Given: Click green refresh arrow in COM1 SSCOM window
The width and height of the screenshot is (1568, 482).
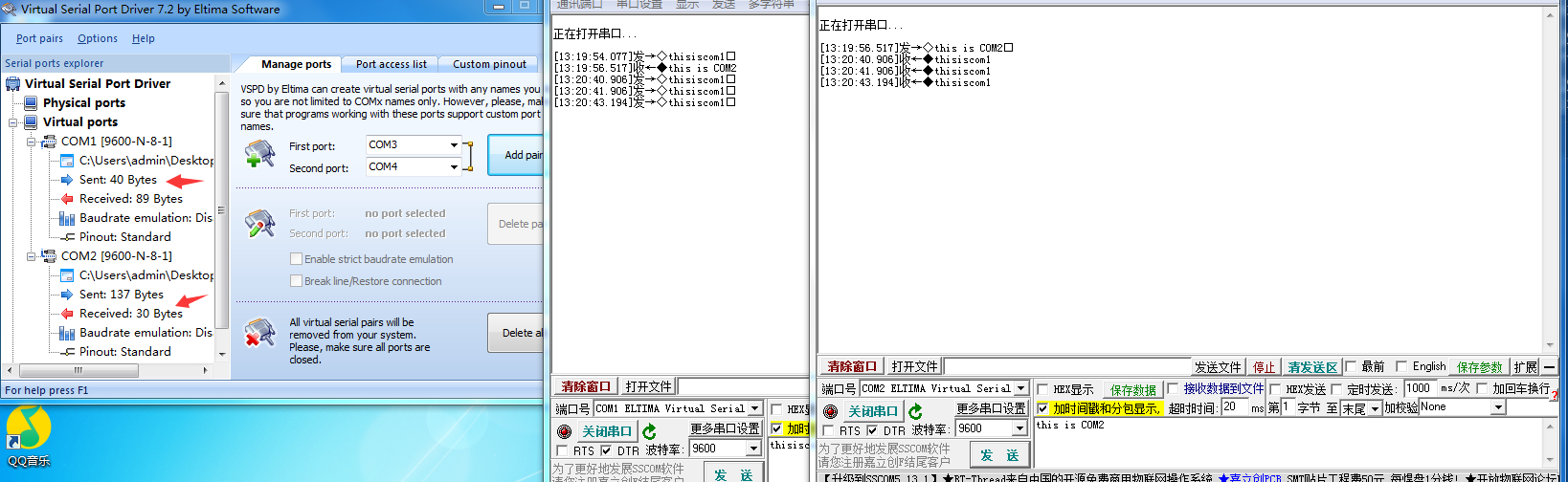Looking at the screenshot, I should coord(649,431).
